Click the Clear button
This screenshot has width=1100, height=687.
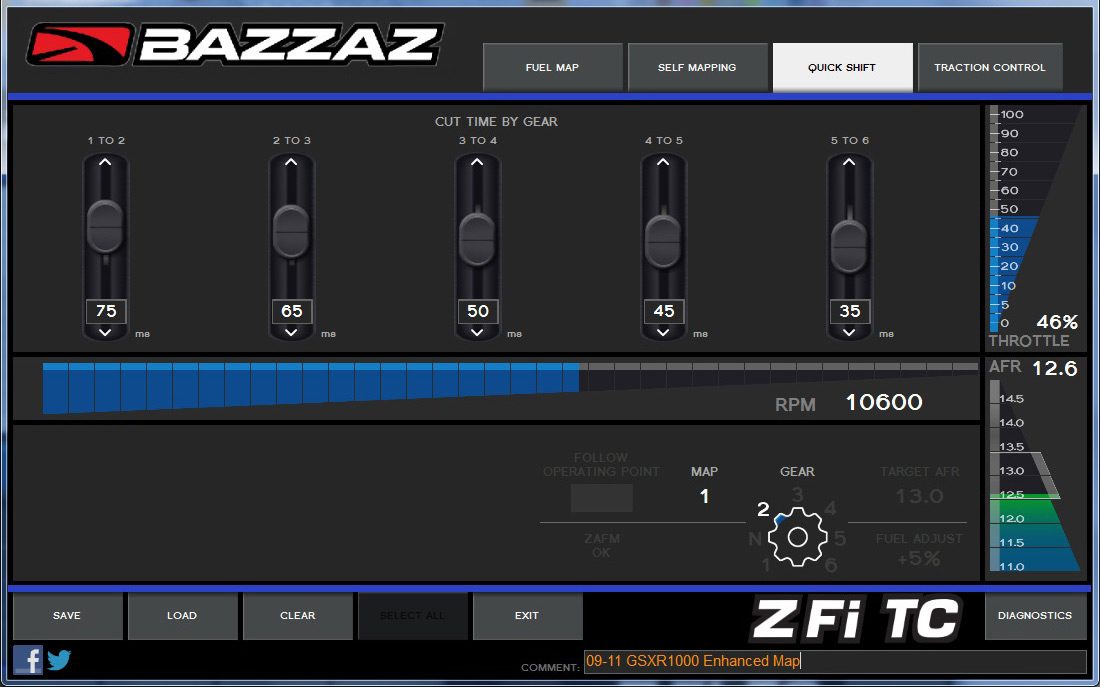pos(297,615)
